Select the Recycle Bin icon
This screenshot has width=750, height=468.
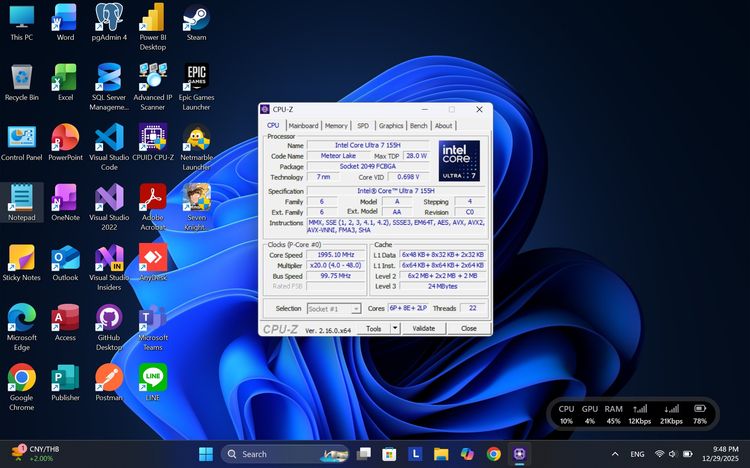point(22,82)
